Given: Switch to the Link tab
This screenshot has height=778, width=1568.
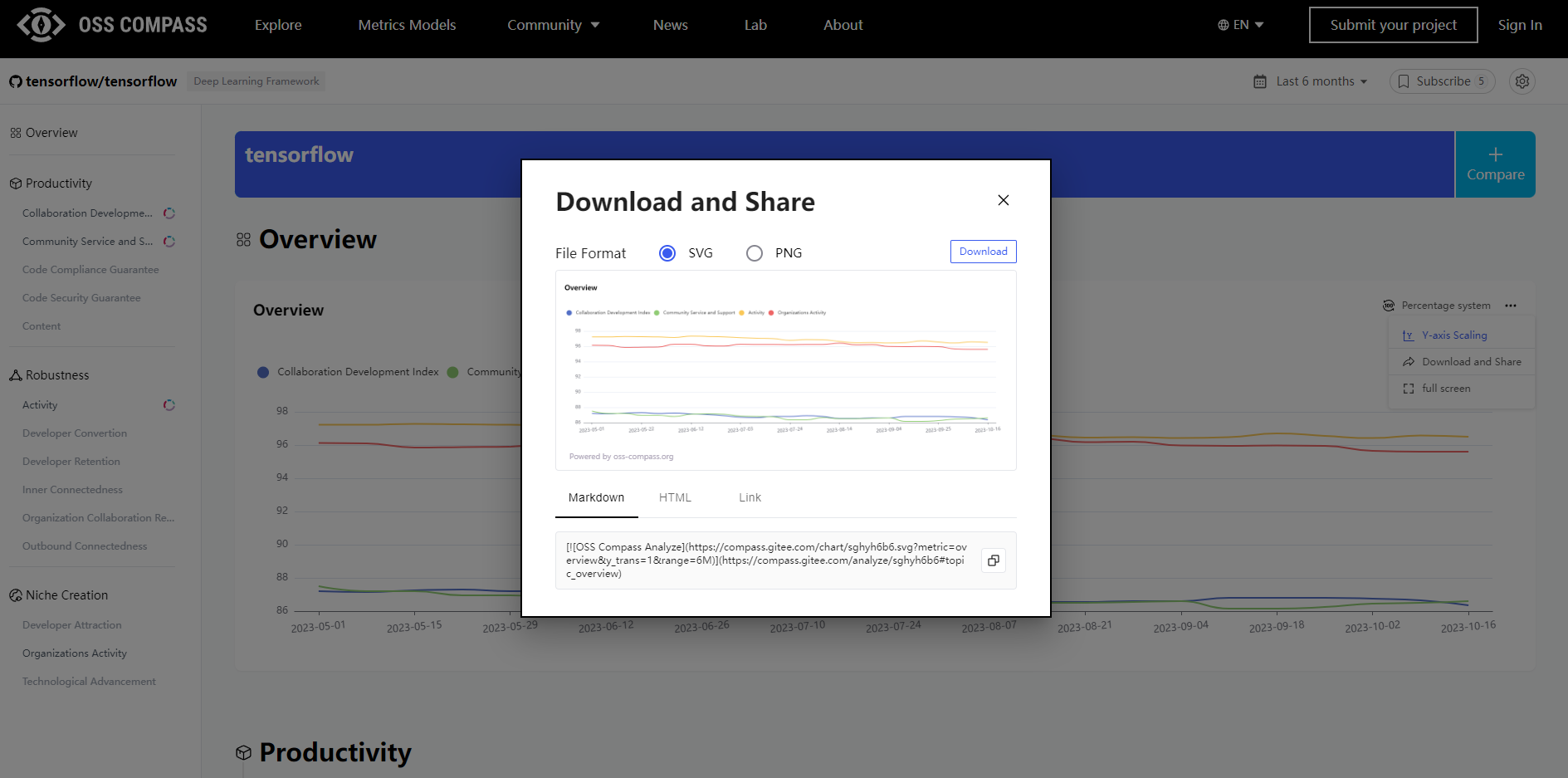Looking at the screenshot, I should 750,497.
